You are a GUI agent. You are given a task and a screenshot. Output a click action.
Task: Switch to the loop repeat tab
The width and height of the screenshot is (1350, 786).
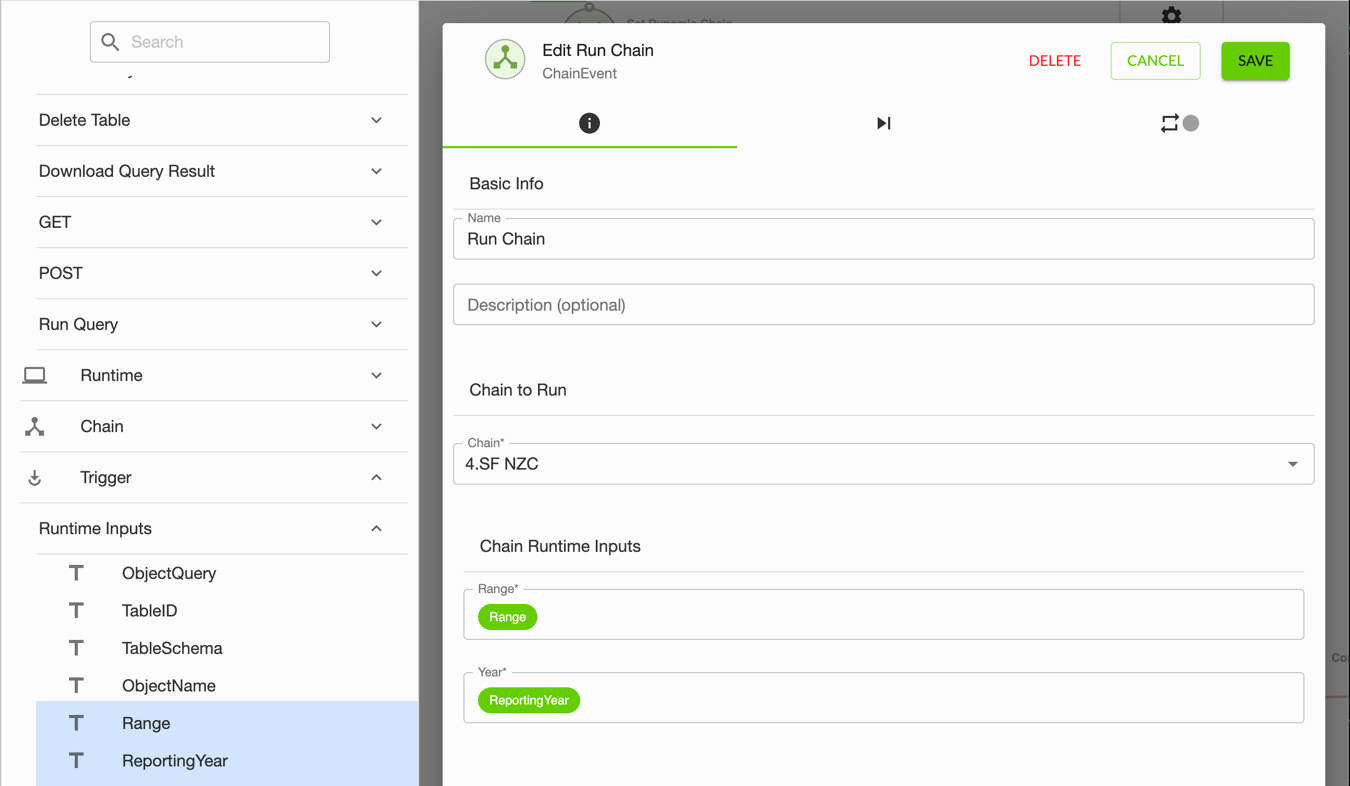[x=1178, y=123]
